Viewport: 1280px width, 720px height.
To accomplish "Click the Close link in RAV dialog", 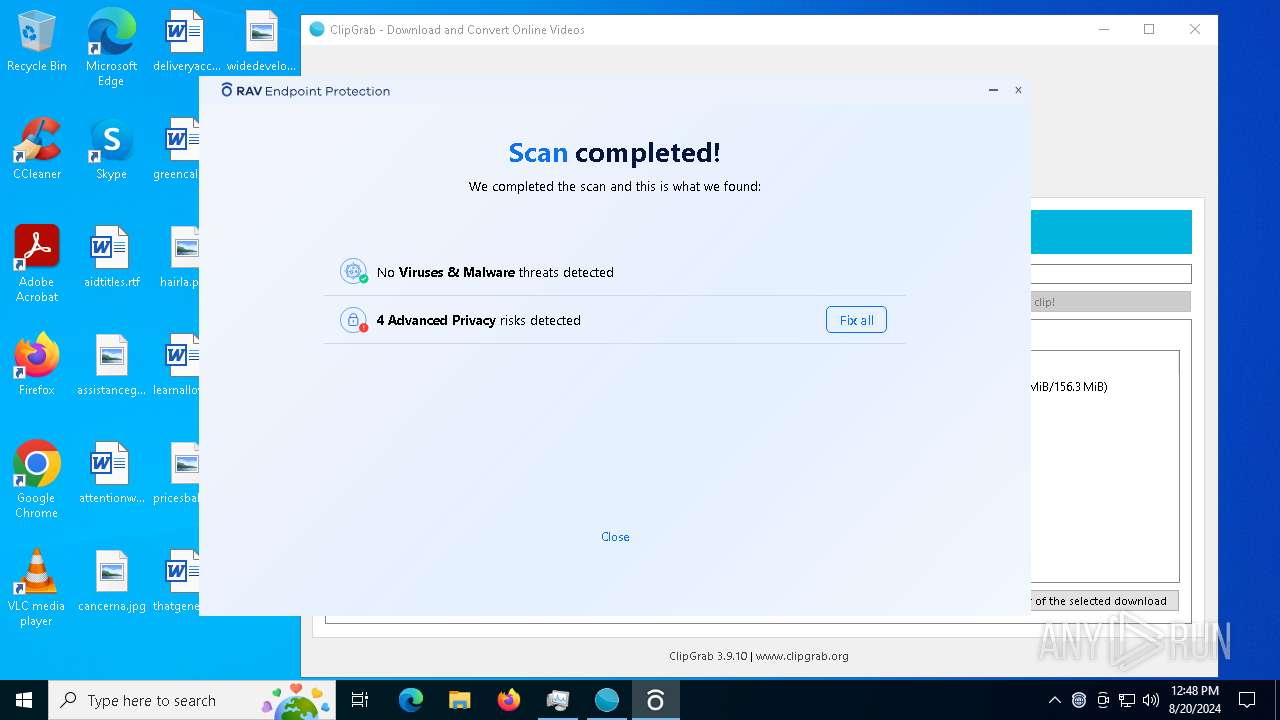I will pos(615,537).
